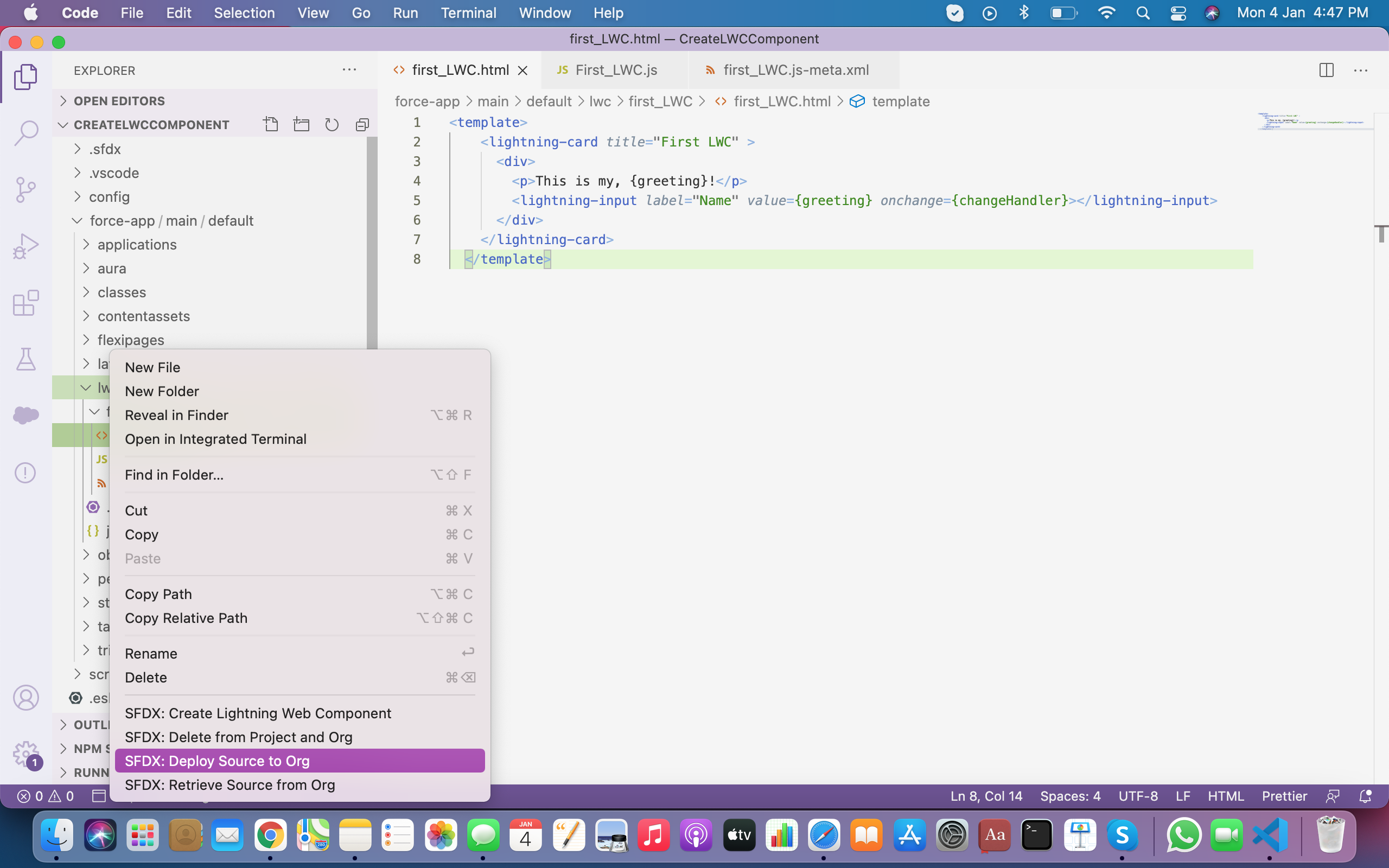This screenshot has width=1389, height=868.
Task: Click the Explorer tree vertical scrollbar
Action: (372, 241)
